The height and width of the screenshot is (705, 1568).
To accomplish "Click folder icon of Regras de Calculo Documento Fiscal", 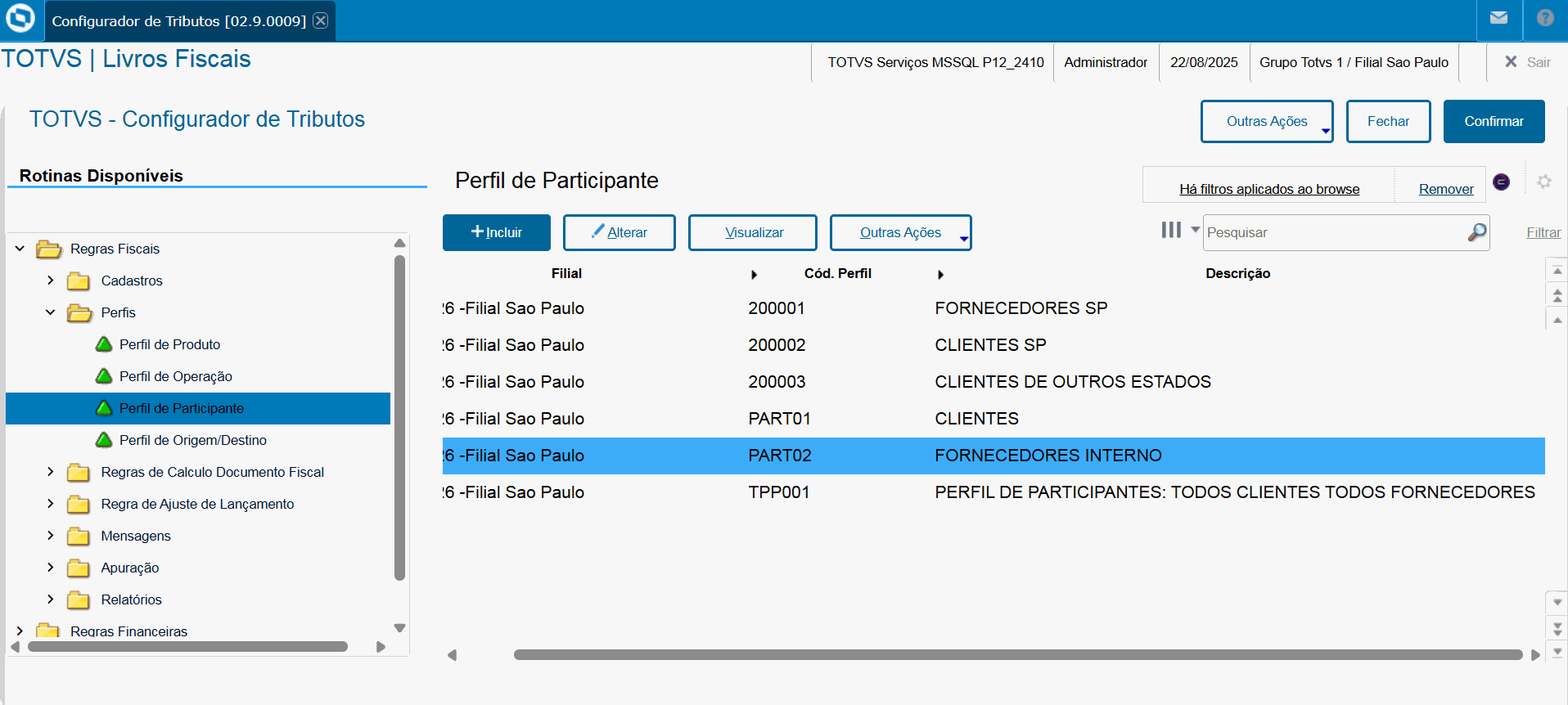I will 79,473.
